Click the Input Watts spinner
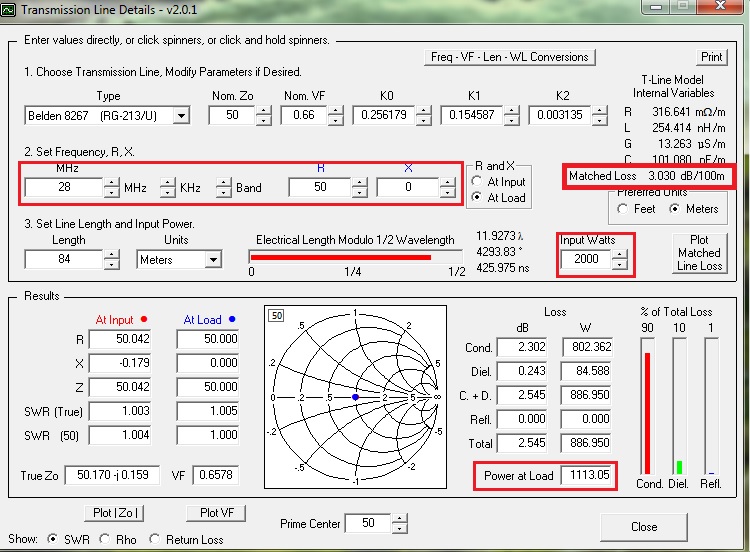750x552 pixels. tap(619, 259)
